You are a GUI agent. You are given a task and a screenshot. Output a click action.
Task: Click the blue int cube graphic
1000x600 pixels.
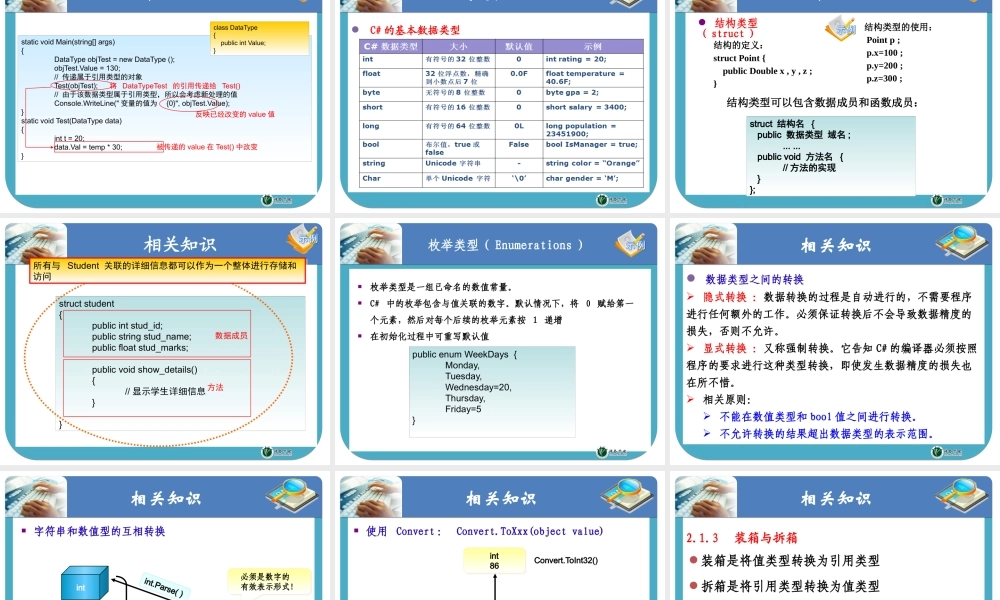coord(84,583)
